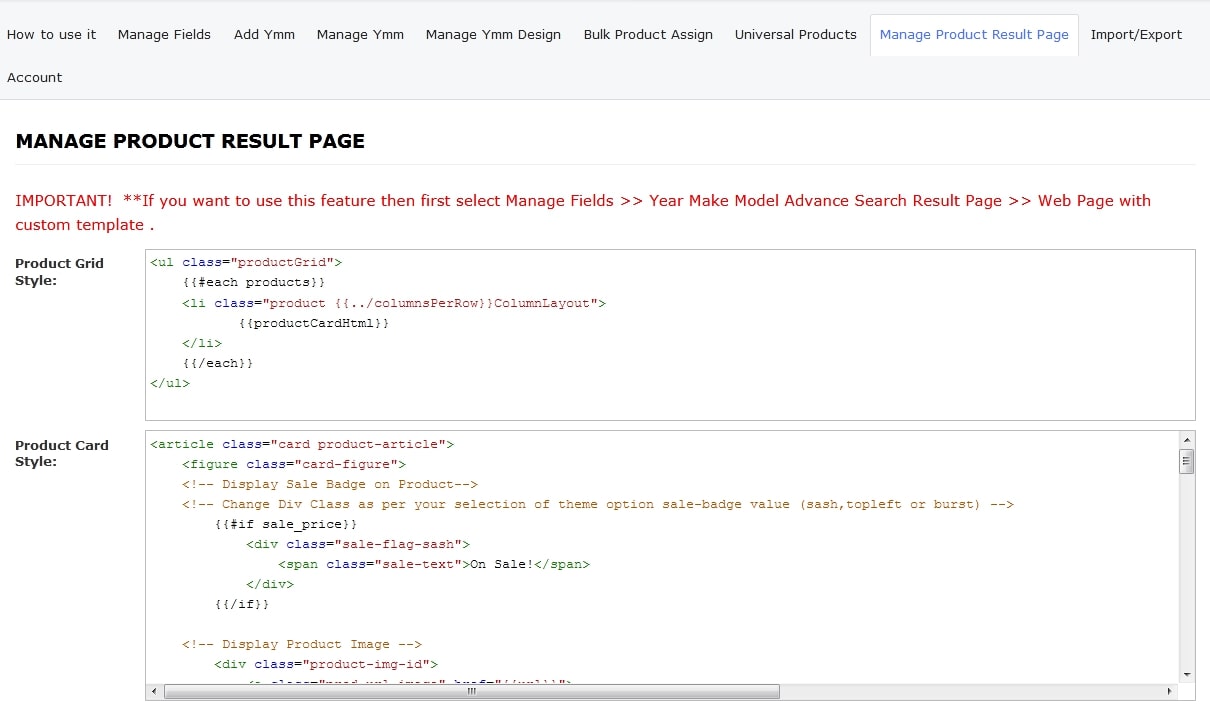The height and width of the screenshot is (713, 1210).
Task: Click inside the Product Grid Style code box
Action: [x=670, y=335]
